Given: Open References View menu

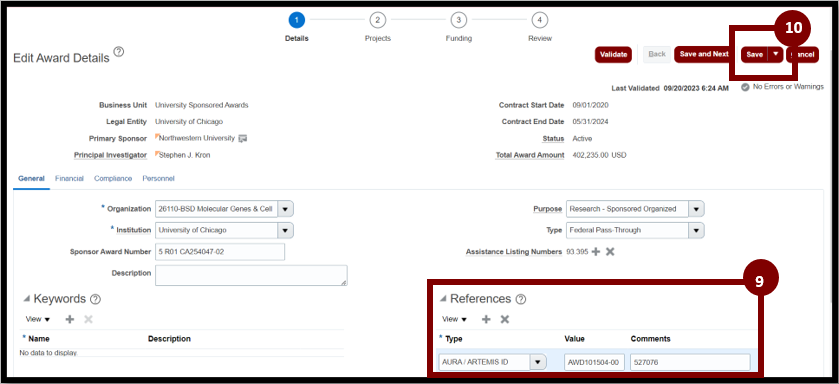Looking at the screenshot, I should click(454, 319).
